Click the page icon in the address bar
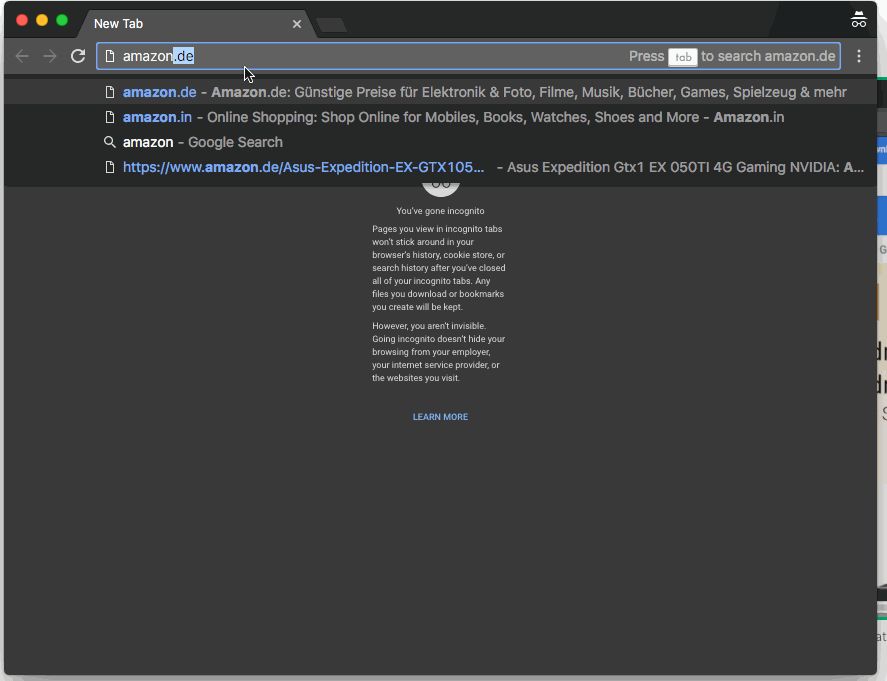887x681 pixels. click(x=110, y=56)
